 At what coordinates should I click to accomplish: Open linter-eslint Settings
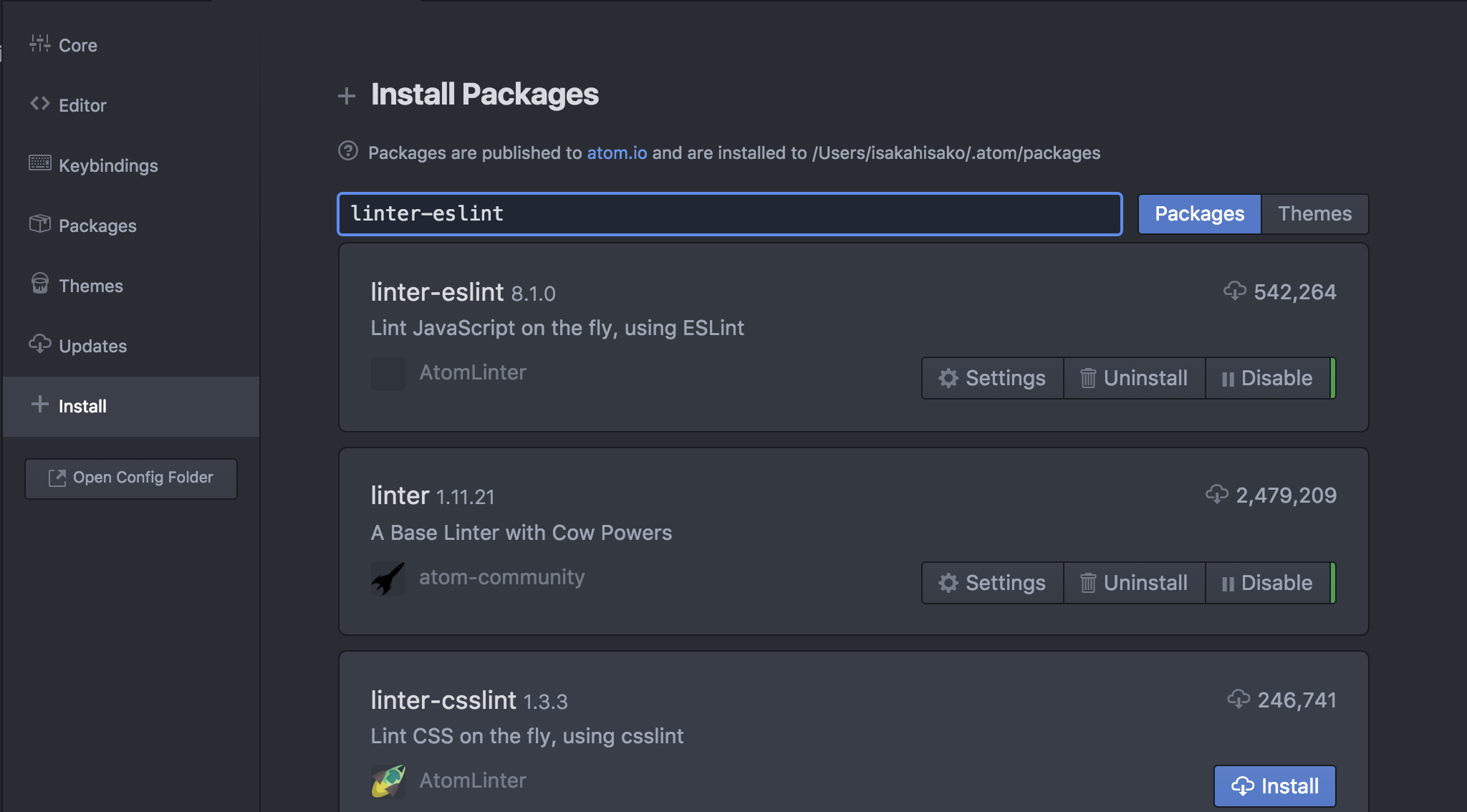click(x=992, y=378)
